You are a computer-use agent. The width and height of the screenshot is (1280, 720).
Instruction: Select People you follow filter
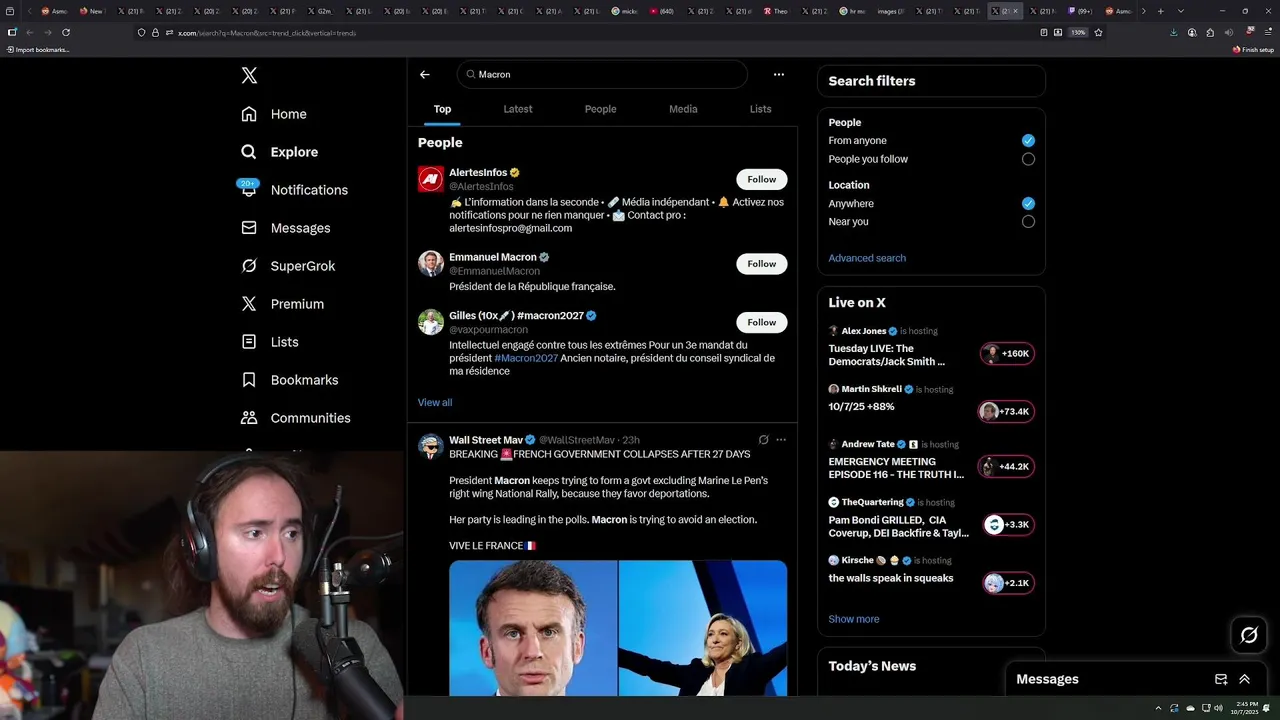1028,159
